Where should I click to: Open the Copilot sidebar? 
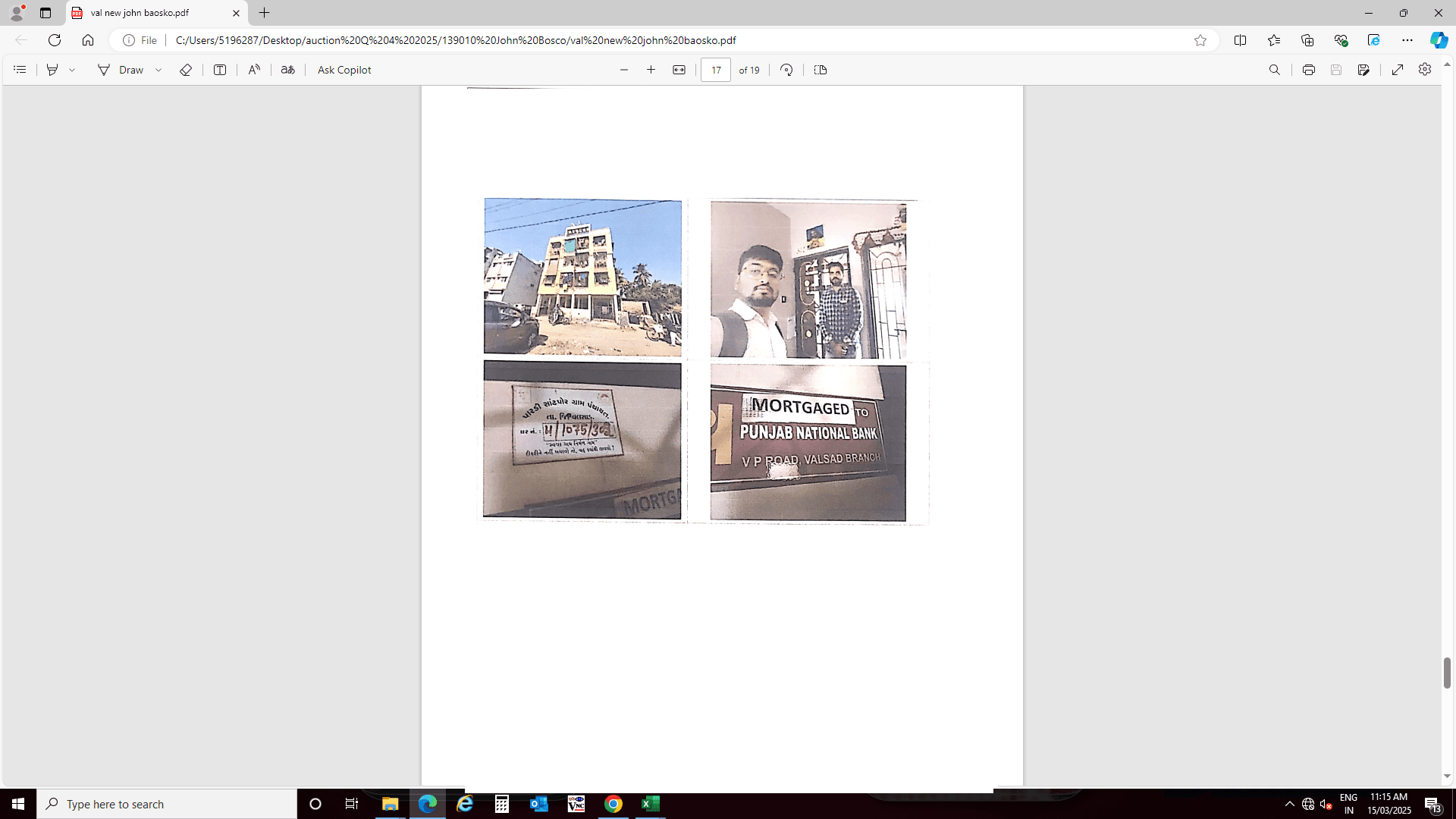tap(1439, 40)
